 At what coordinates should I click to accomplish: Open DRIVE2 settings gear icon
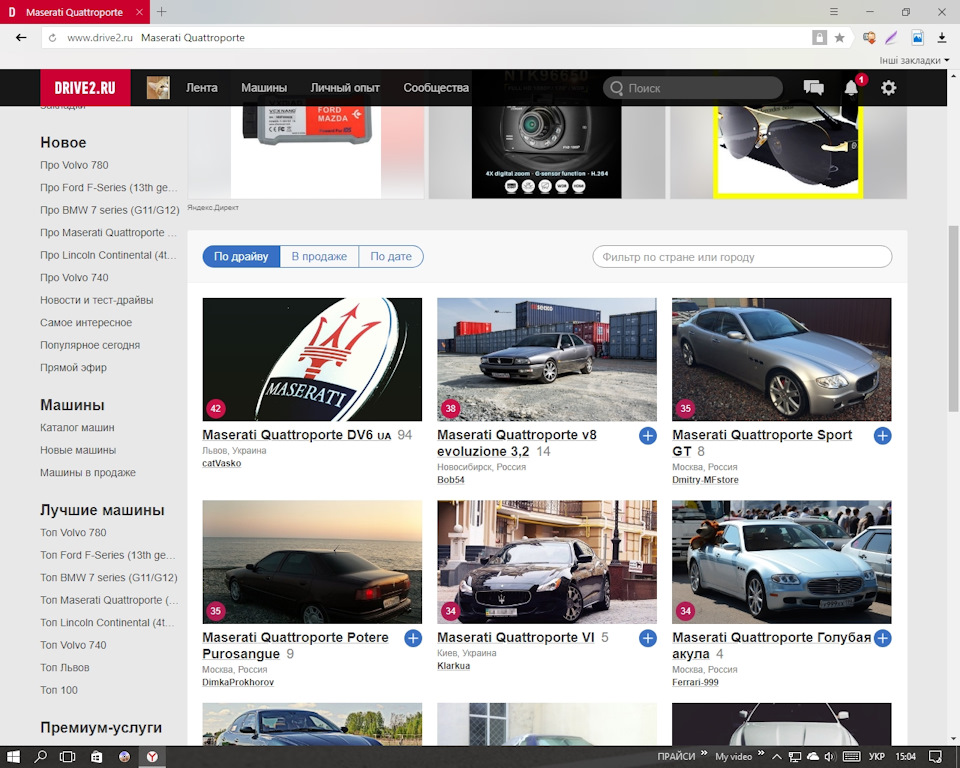tap(888, 88)
